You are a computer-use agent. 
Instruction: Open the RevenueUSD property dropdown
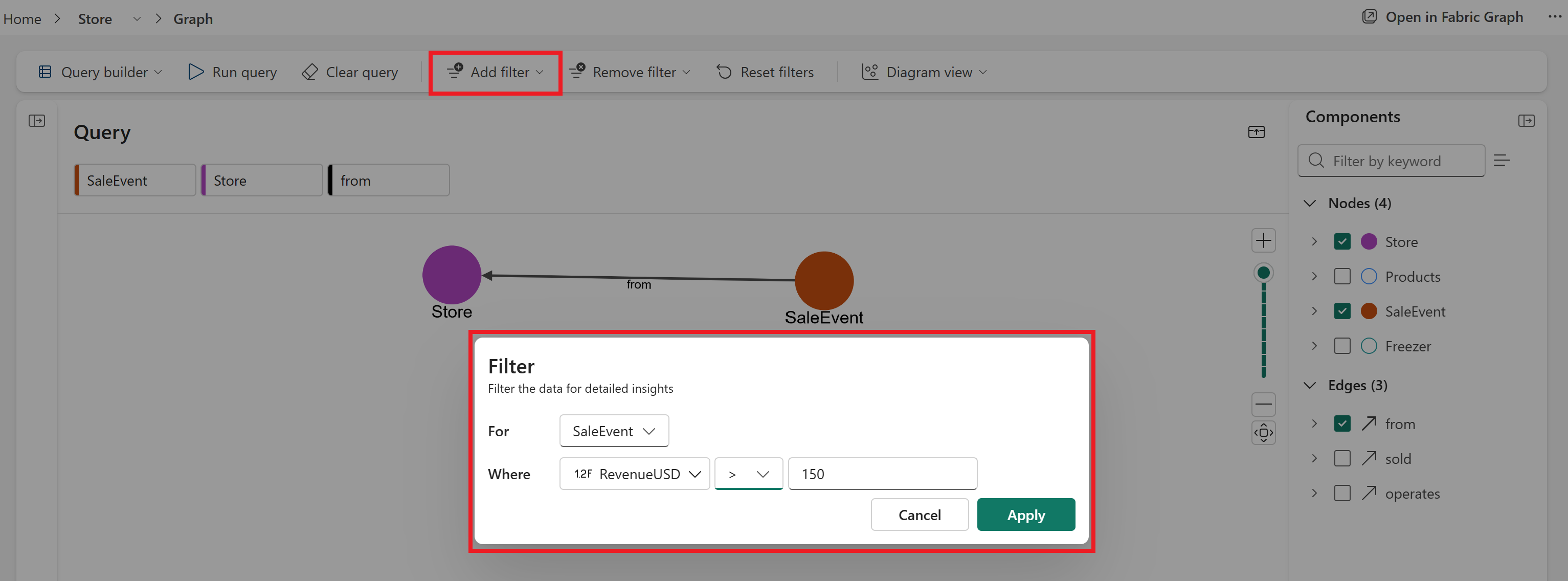[x=634, y=474]
